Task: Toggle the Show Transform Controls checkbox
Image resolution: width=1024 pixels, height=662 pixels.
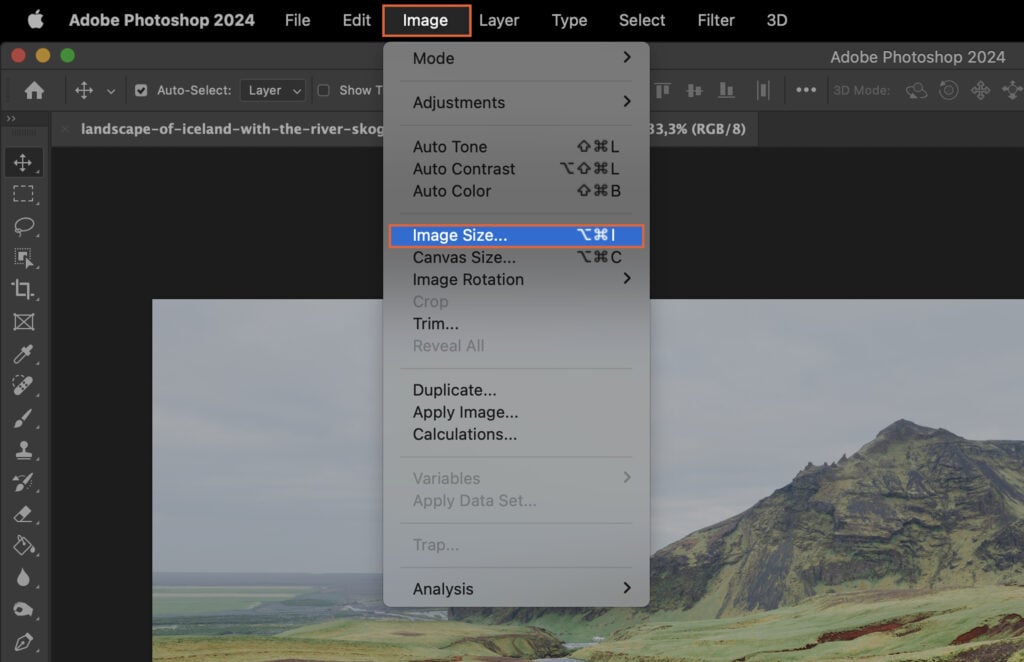Action: 323,89
